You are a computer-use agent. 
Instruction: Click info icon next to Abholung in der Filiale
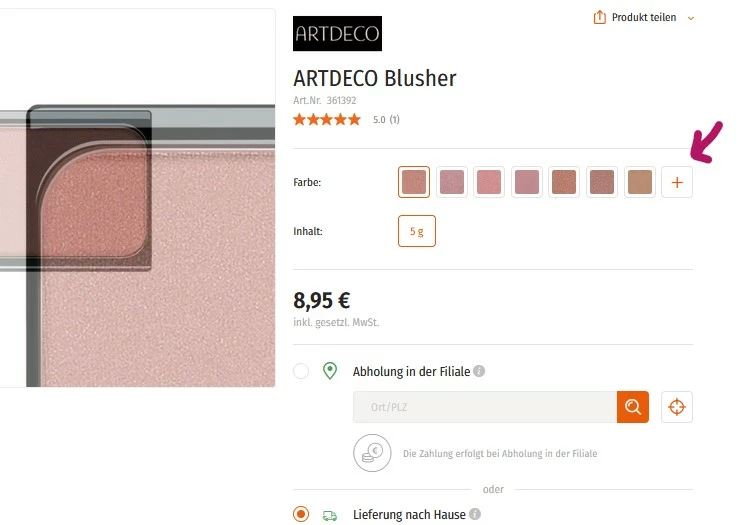[x=479, y=371]
